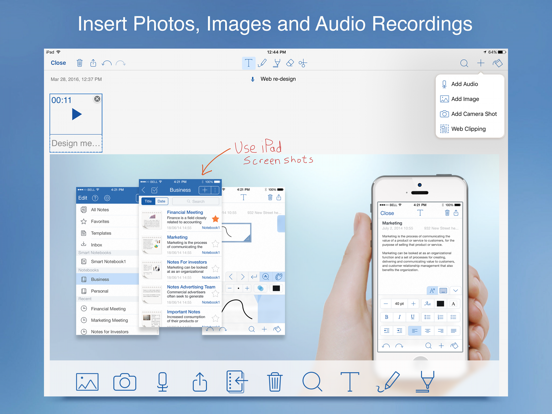
Task: Choose Add Camera Shot from popup menu
Action: coord(470,114)
